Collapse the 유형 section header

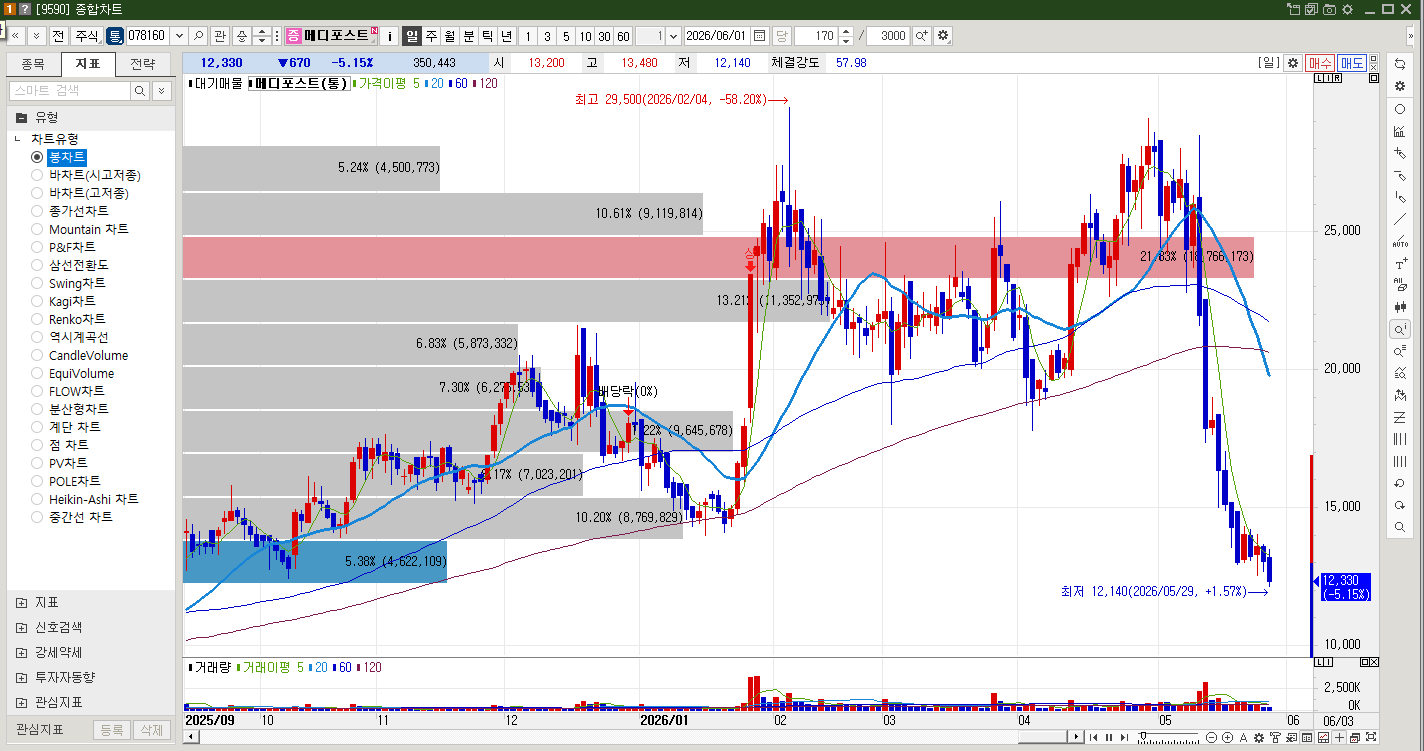click(x=21, y=117)
